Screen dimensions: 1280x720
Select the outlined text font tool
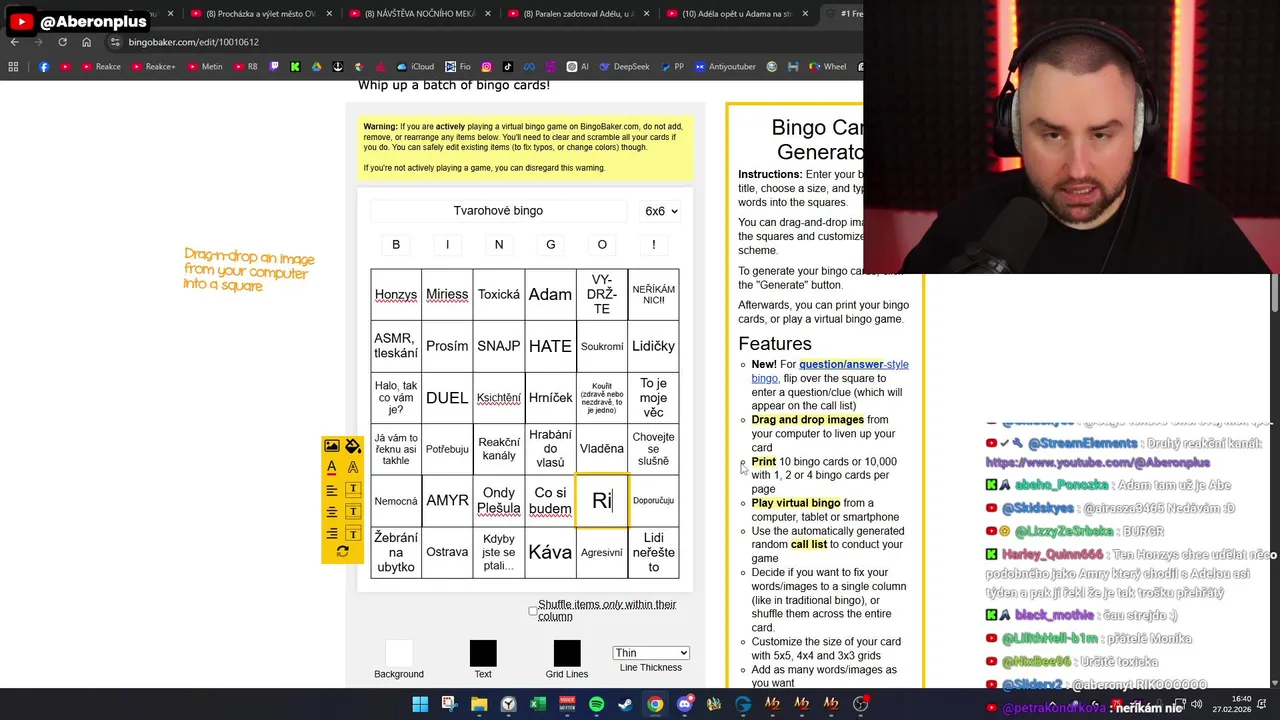pos(353,467)
